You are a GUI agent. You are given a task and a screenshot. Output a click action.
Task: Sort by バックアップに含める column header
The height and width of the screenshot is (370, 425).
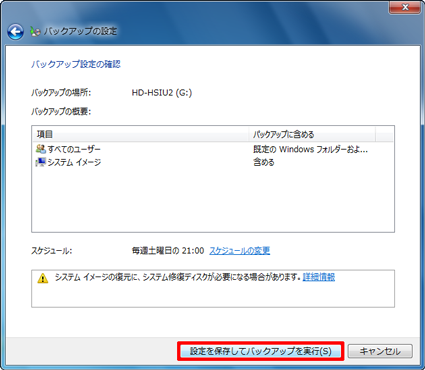pyautogui.click(x=312, y=134)
